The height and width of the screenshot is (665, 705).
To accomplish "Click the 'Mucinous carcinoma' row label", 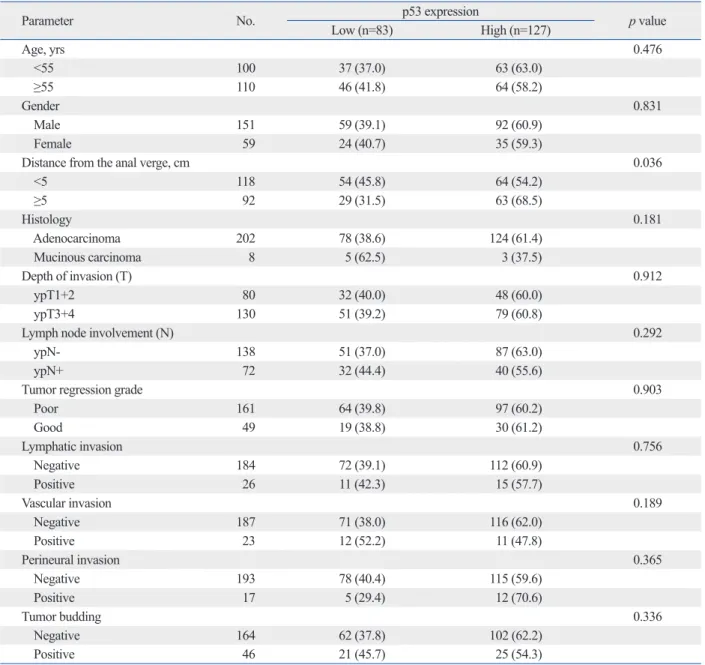I will (x=87, y=257).
